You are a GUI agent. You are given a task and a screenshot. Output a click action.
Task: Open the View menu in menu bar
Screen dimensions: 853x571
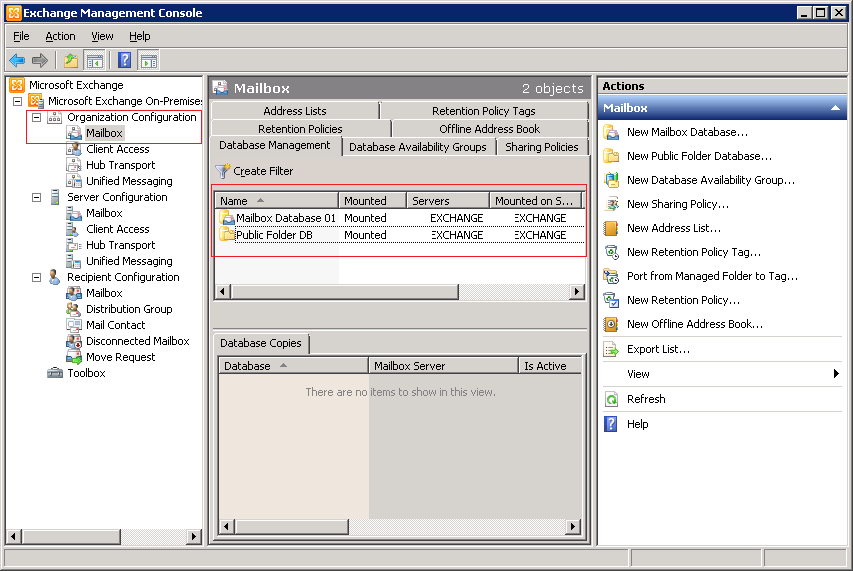[x=102, y=36]
